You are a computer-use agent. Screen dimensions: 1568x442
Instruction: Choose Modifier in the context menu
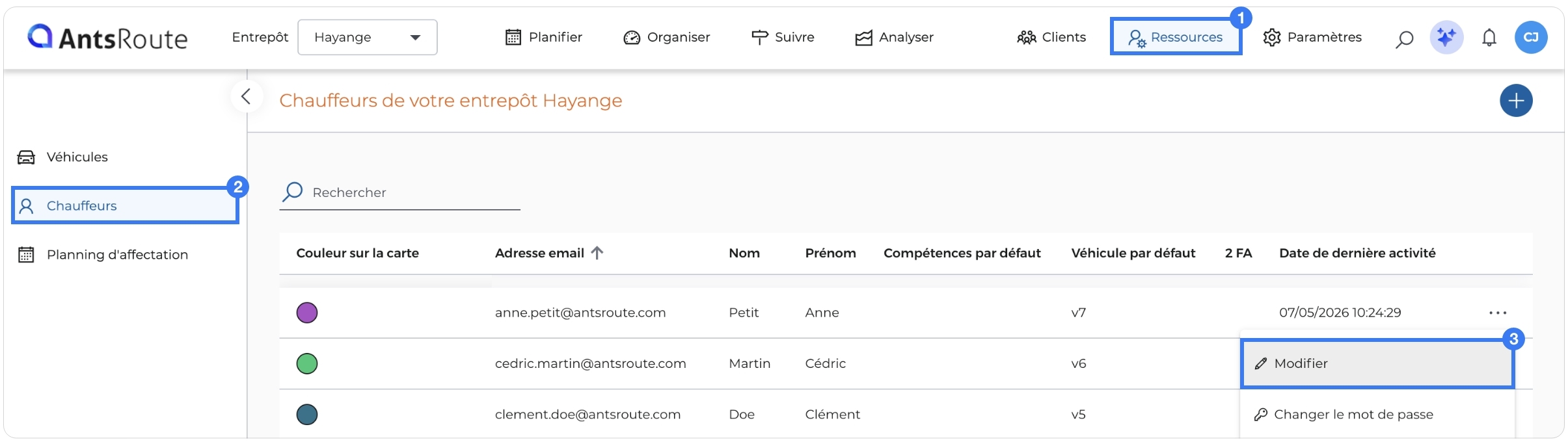1377,363
